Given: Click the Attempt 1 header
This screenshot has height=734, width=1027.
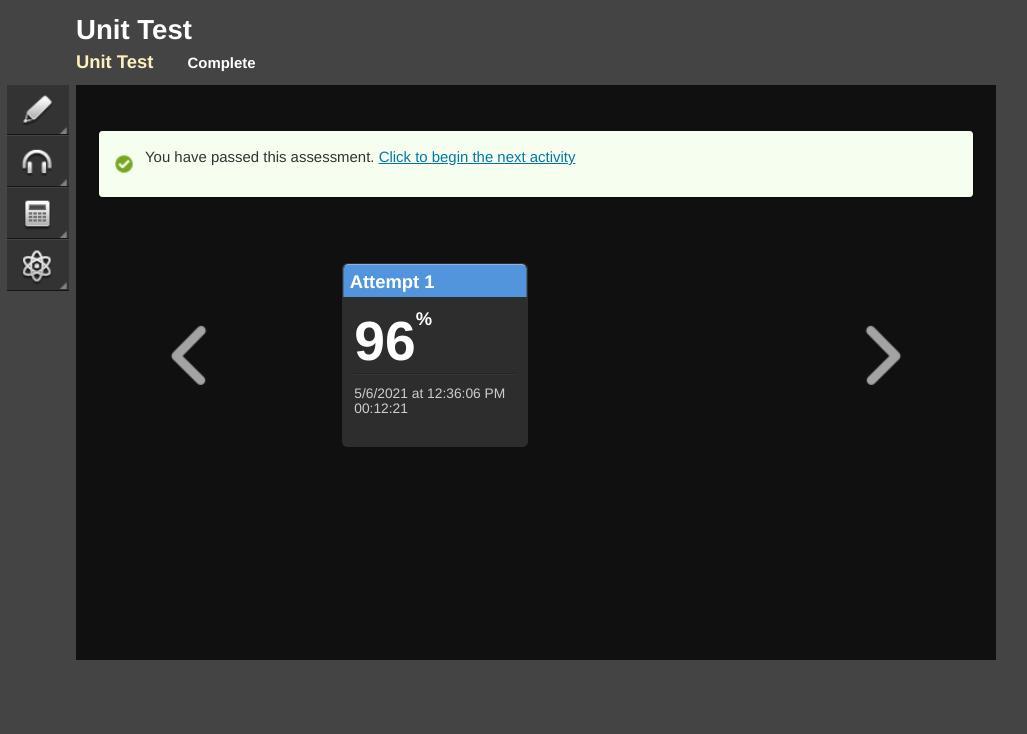Looking at the screenshot, I should (x=435, y=281).
